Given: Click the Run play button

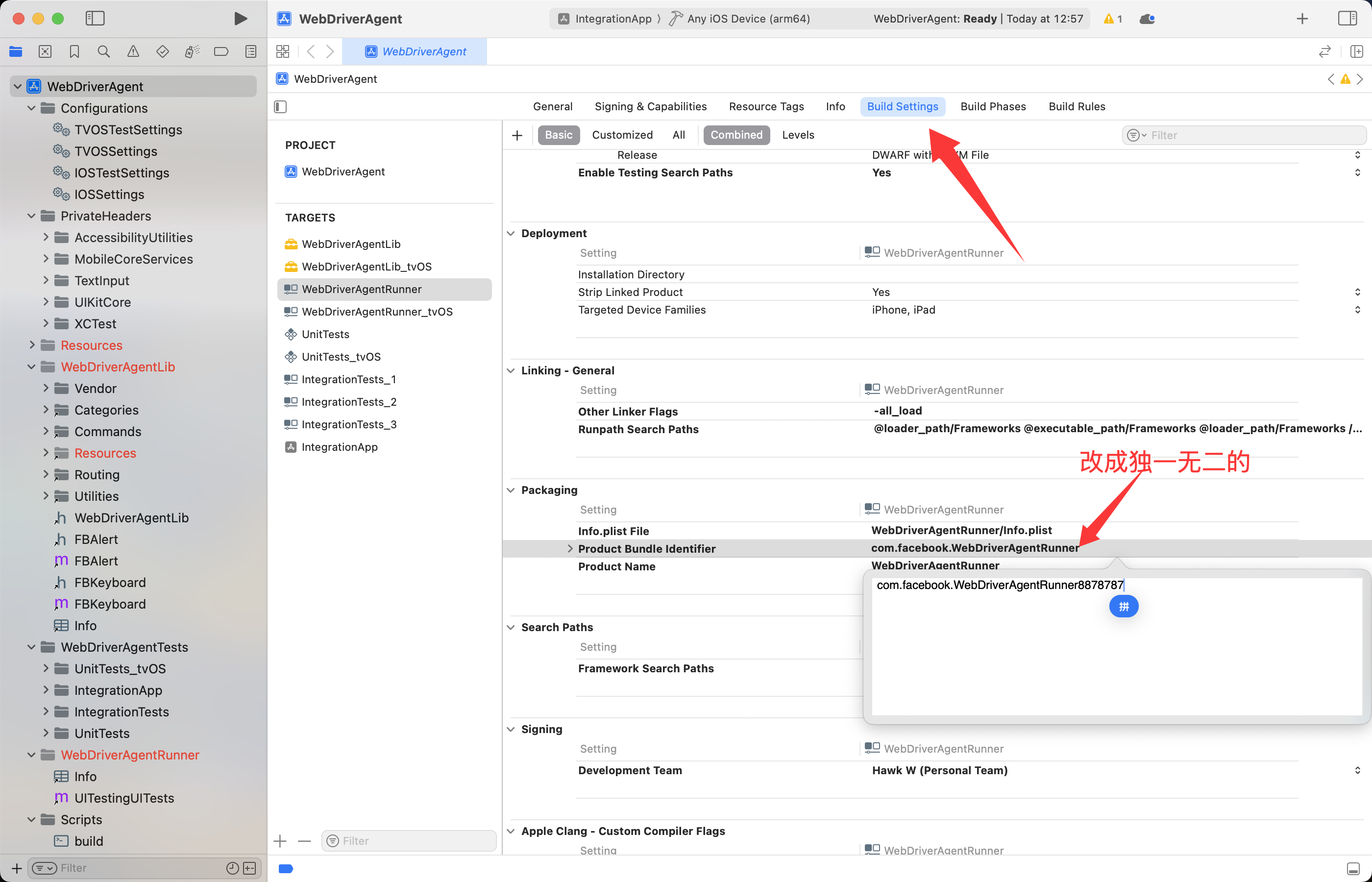Looking at the screenshot, I should click(241, 19).
